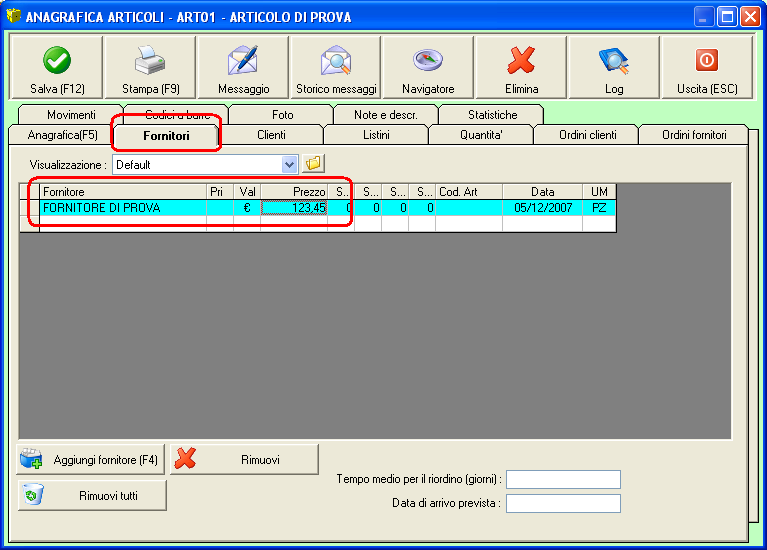Switch to the Clienti tab
This screenshot has width=767, height=550.
click(x=271, y=135)
